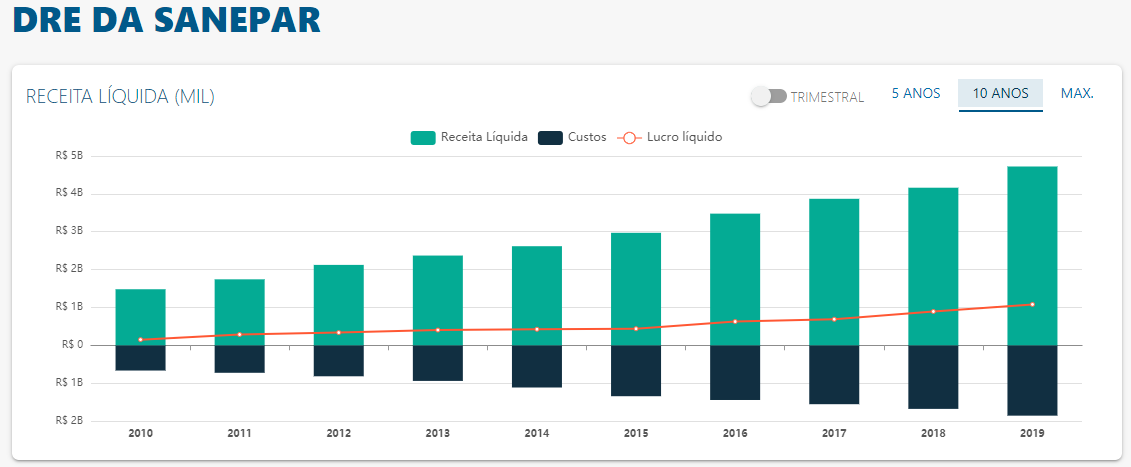
Task: Click the 2012 green revenue bar
Action: 338,305
